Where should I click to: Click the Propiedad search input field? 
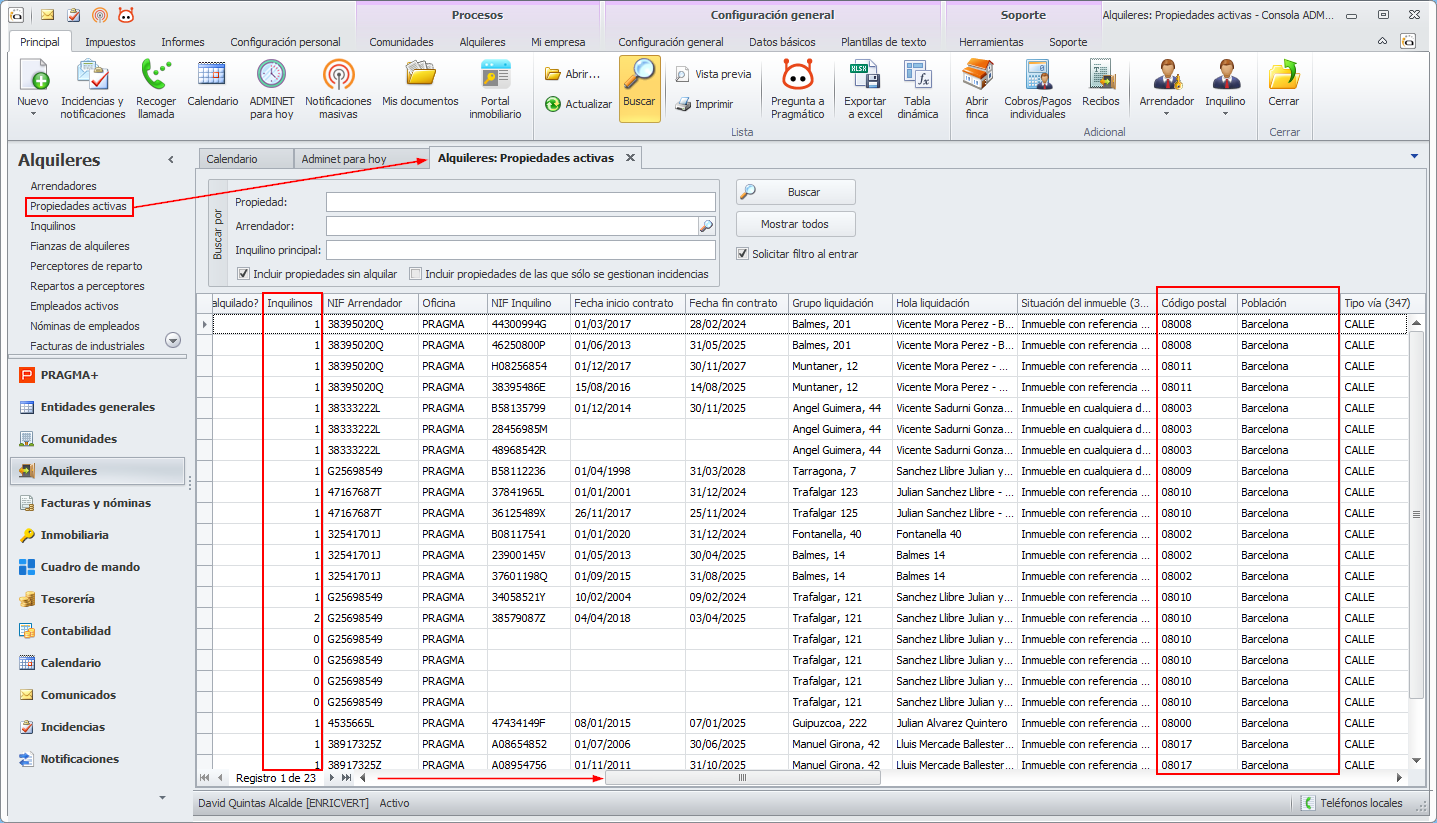tap(520, 202)
